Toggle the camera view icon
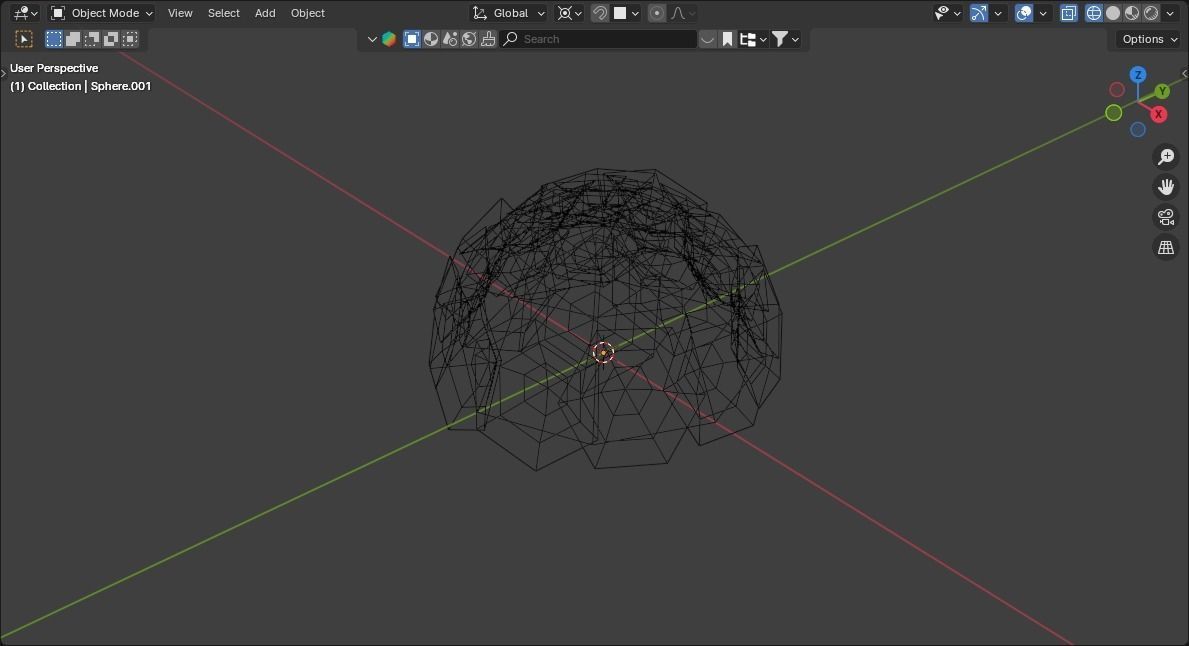This screenshot has height=646, width=1189. click(x=1165, y=218)
